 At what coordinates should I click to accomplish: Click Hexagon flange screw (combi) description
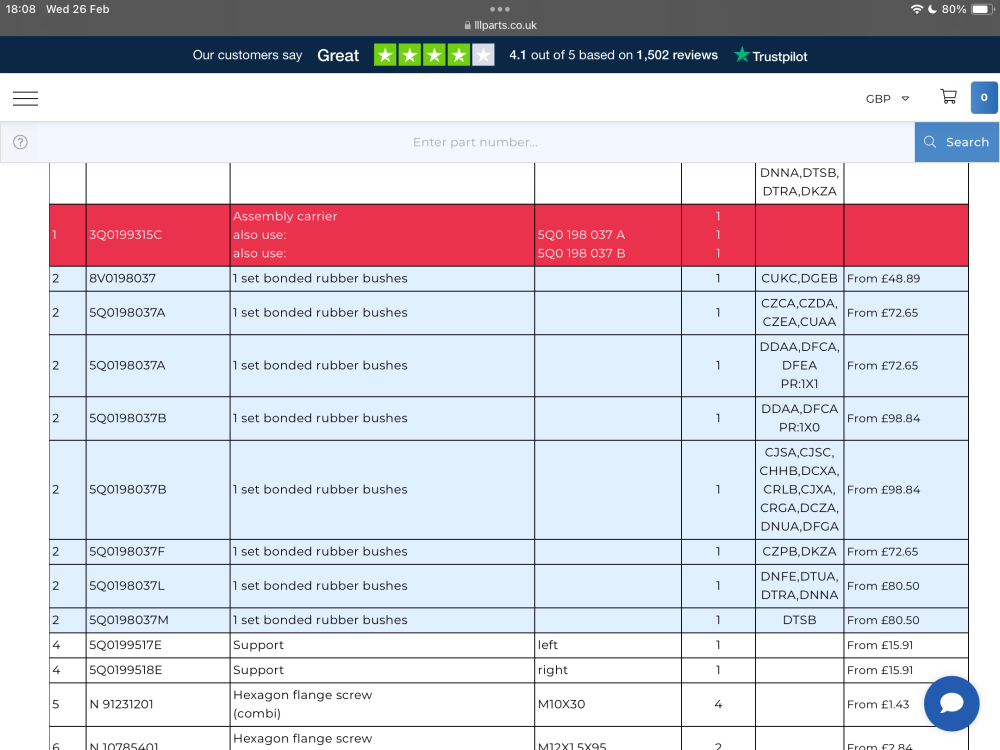[302, 704]
